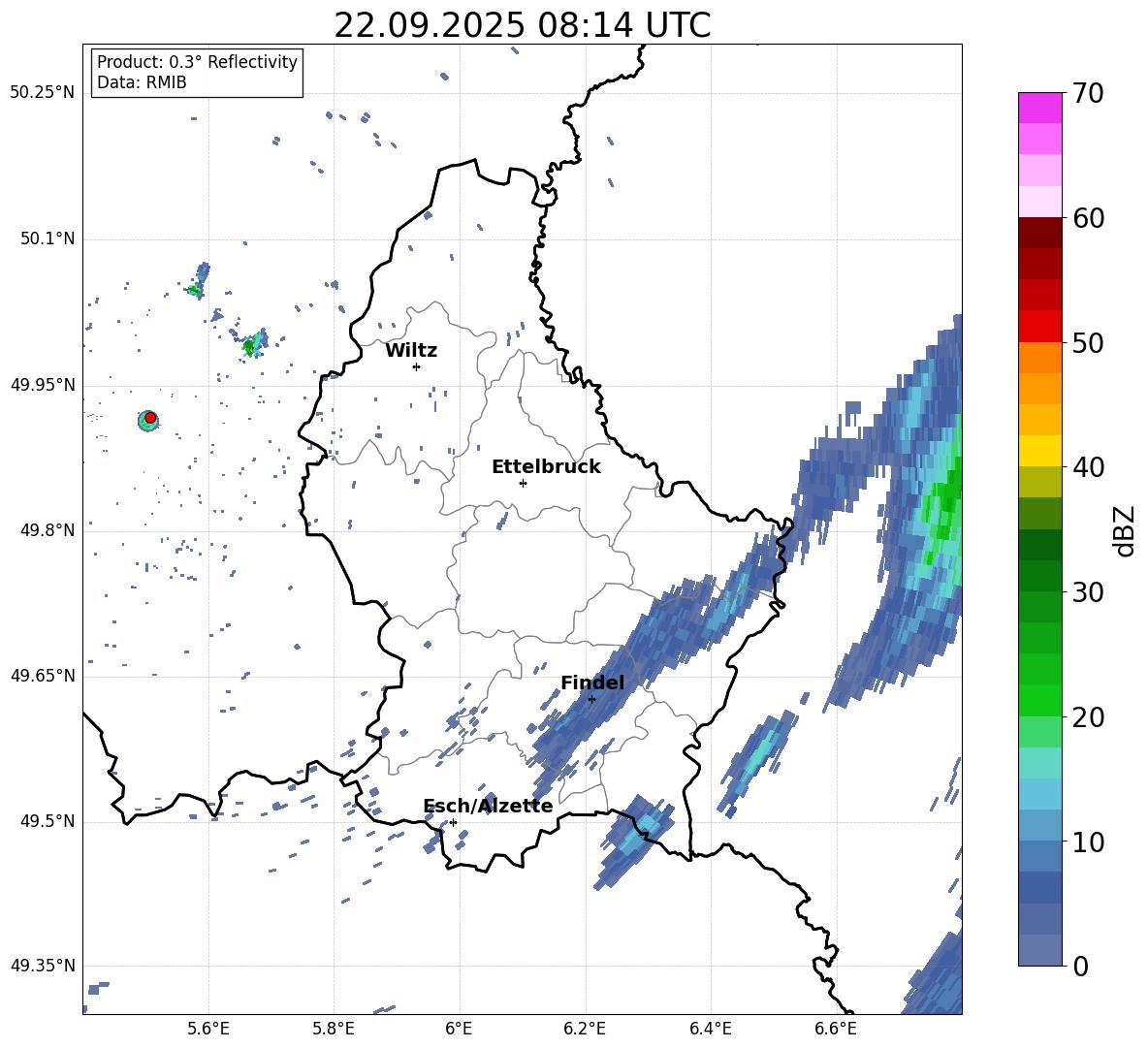This screenshot has height=1048, width=1148.
Task: Click the 6°E longitude label
Action: pos(459,1029)
